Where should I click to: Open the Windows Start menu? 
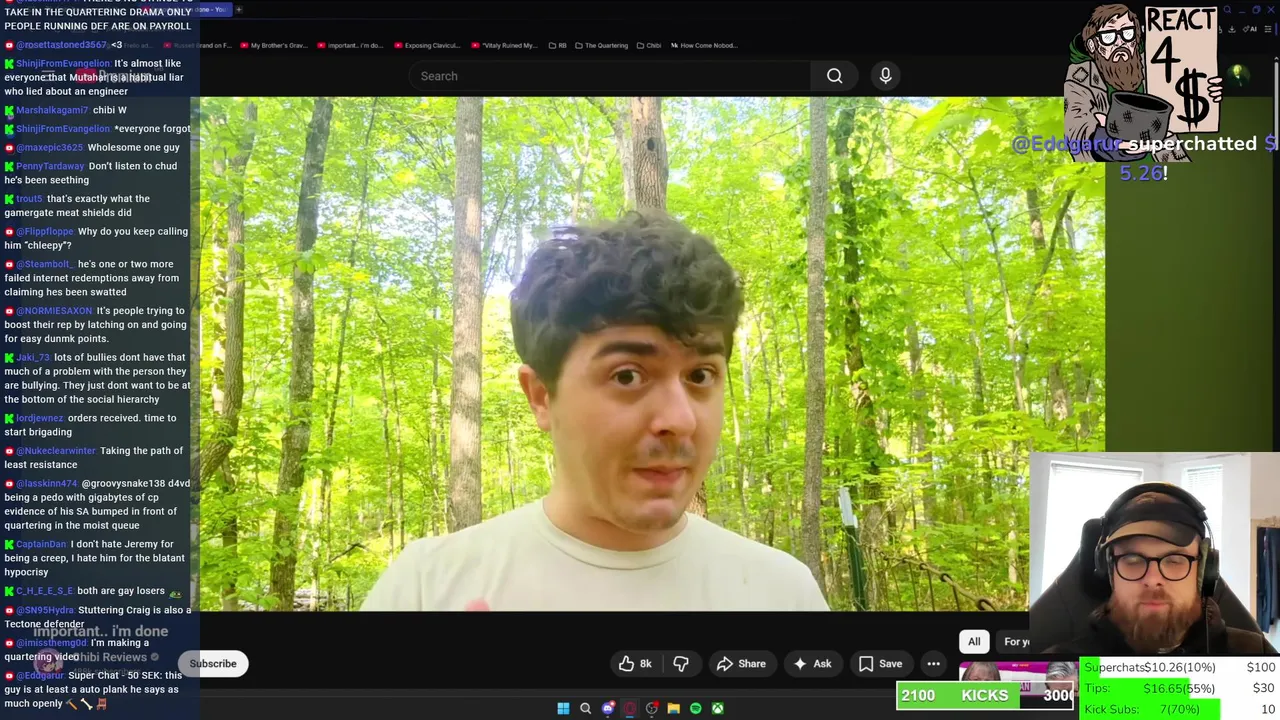click(x=563, y=709)
